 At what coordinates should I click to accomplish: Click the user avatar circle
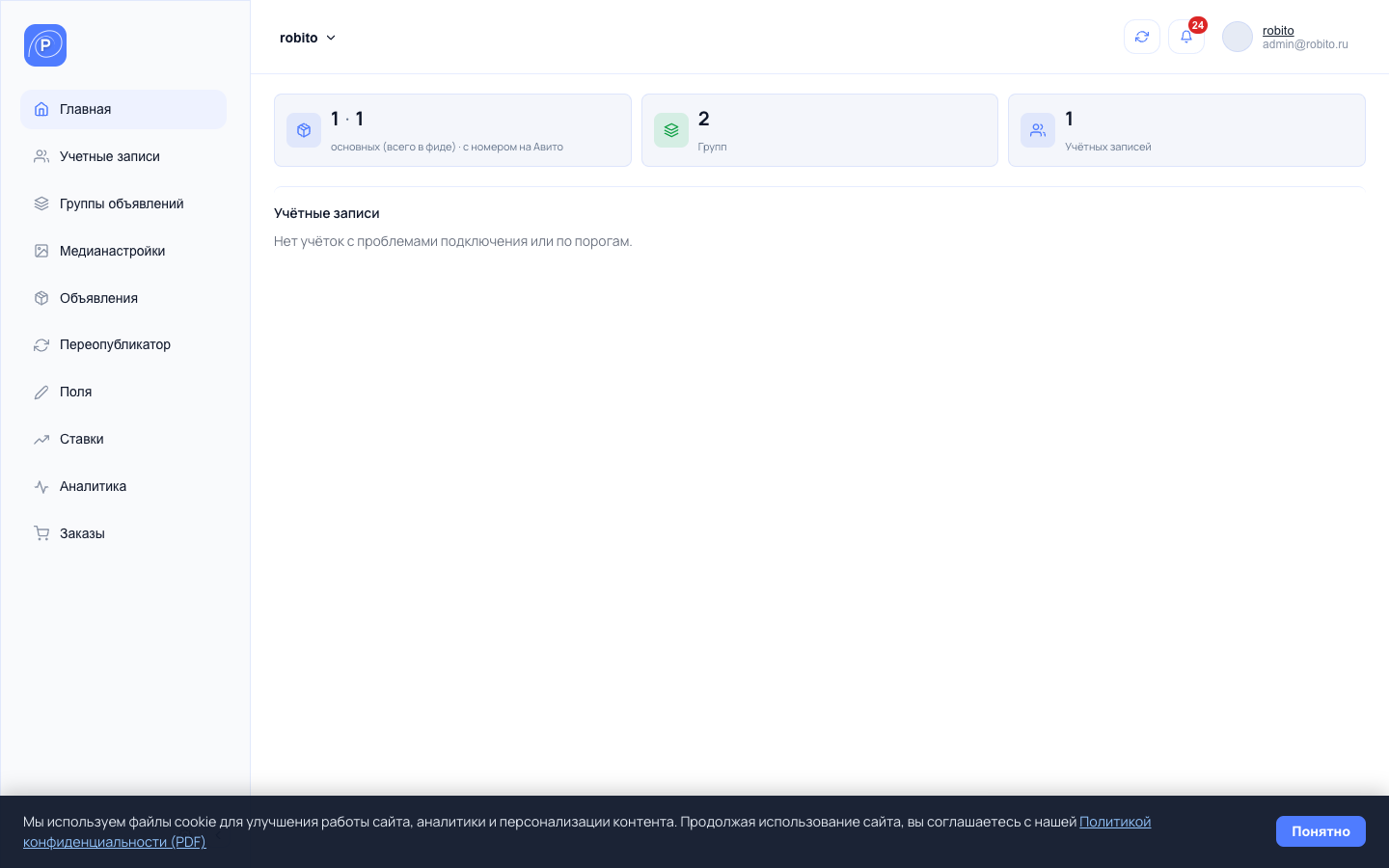1238,37
